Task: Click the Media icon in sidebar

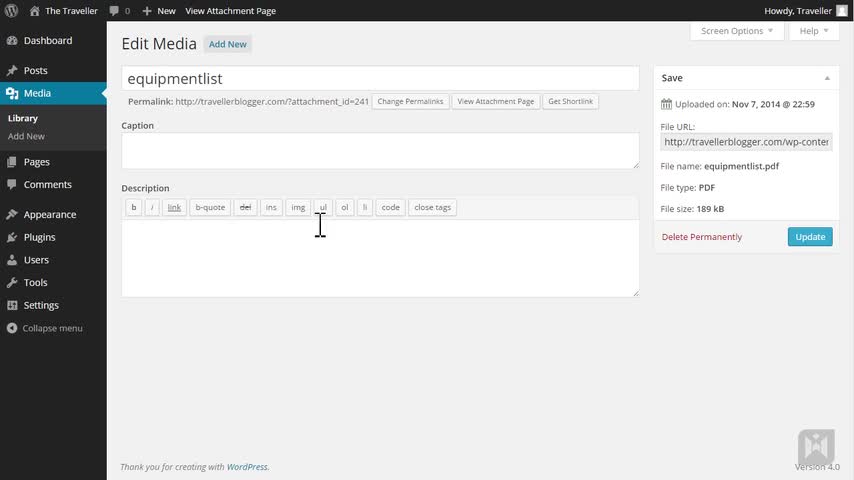Action: [12, 93]
